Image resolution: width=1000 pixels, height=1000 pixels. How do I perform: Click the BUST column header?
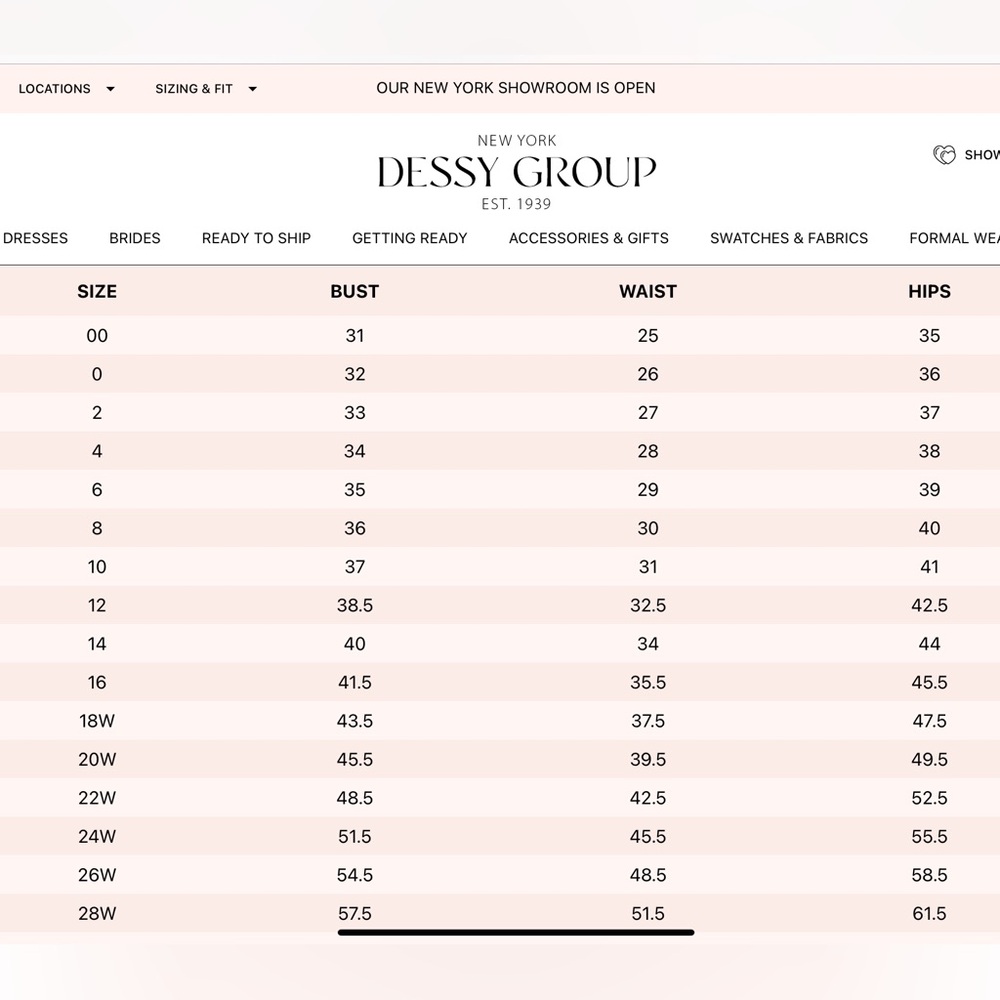[355, 292]
